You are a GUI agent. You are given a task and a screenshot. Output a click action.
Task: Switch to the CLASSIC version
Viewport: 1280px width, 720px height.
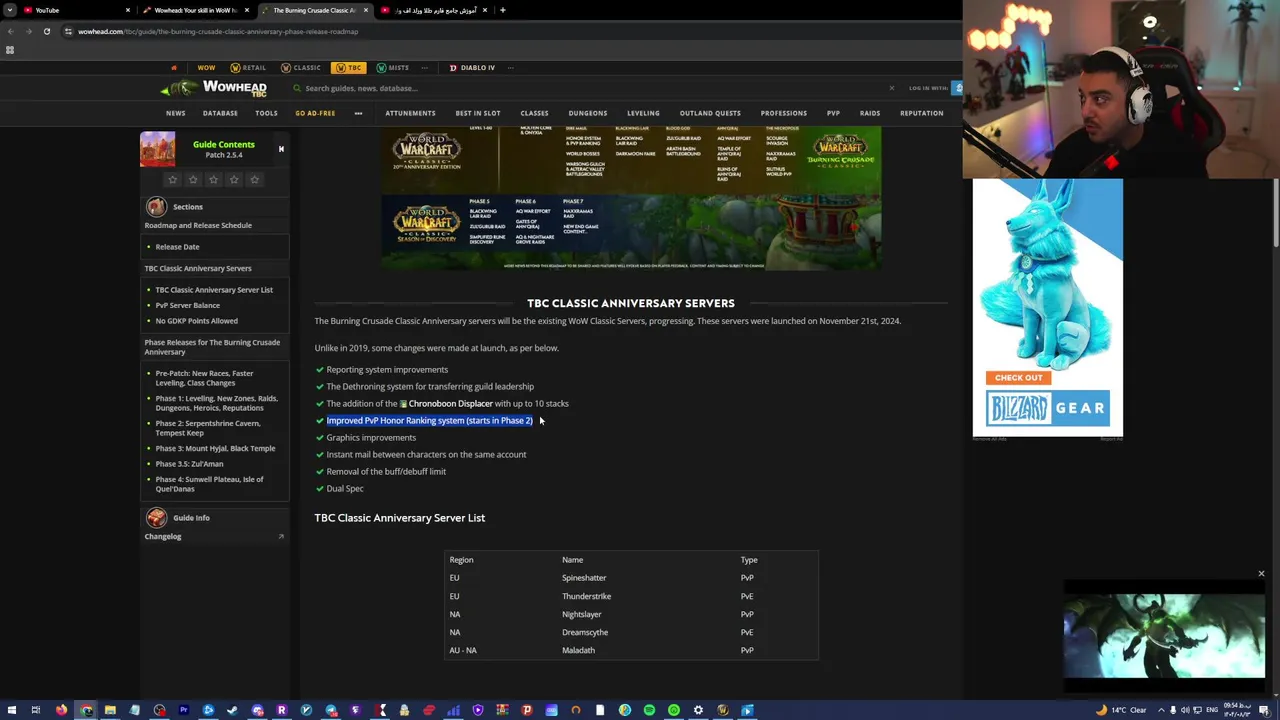(301, 68)
